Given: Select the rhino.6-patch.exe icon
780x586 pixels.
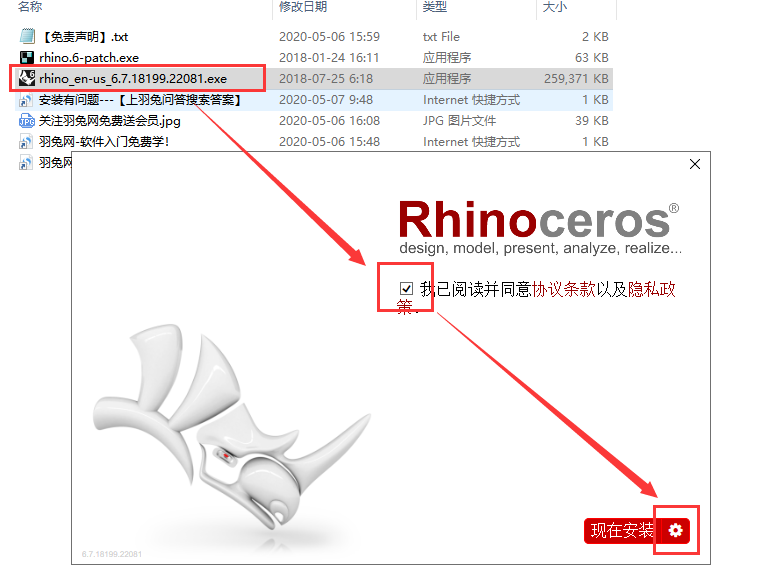Looking at the screenshot, I should tap(27, 58).
